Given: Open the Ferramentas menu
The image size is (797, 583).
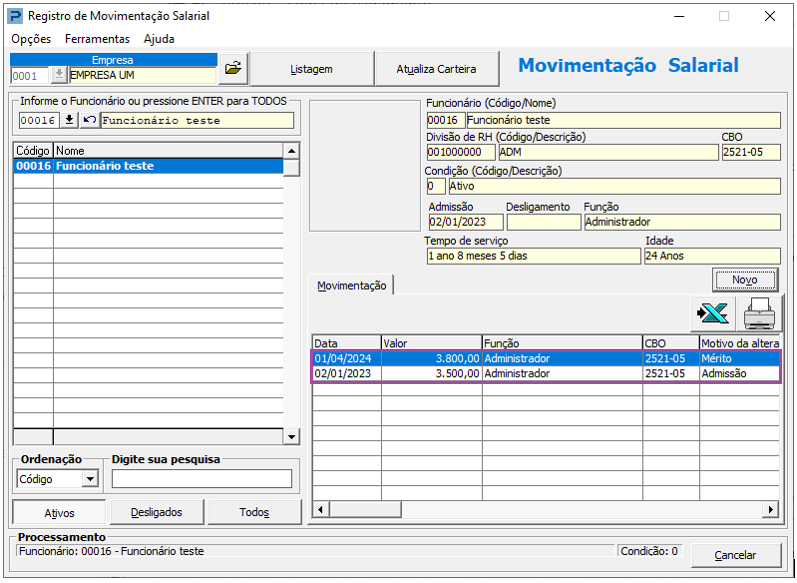Looking at the screenshot, I should 97,39.
